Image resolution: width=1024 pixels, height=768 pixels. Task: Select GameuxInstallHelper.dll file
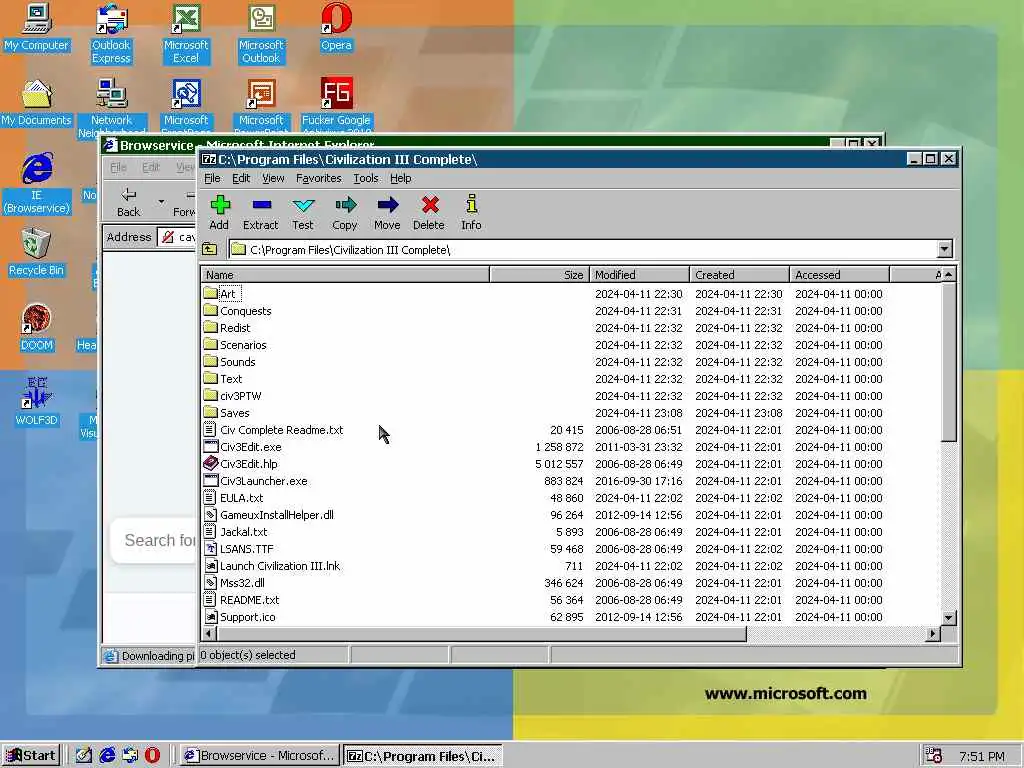pos(277,515)
